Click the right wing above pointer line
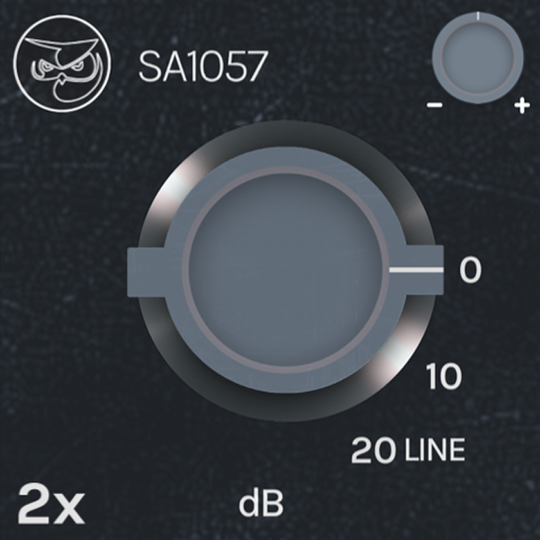540x540 pixels. click(x=424, y=256)
